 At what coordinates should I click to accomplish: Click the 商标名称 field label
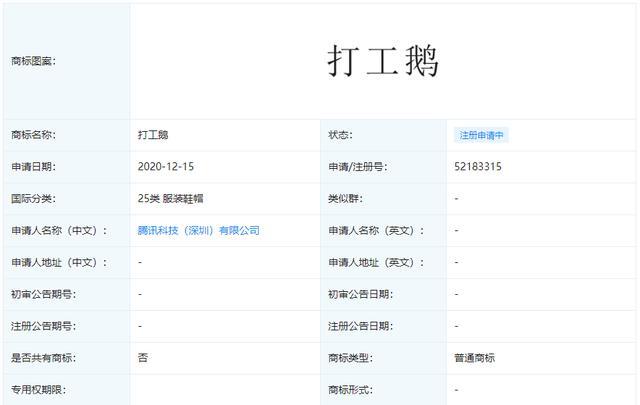tap(33, 135)
